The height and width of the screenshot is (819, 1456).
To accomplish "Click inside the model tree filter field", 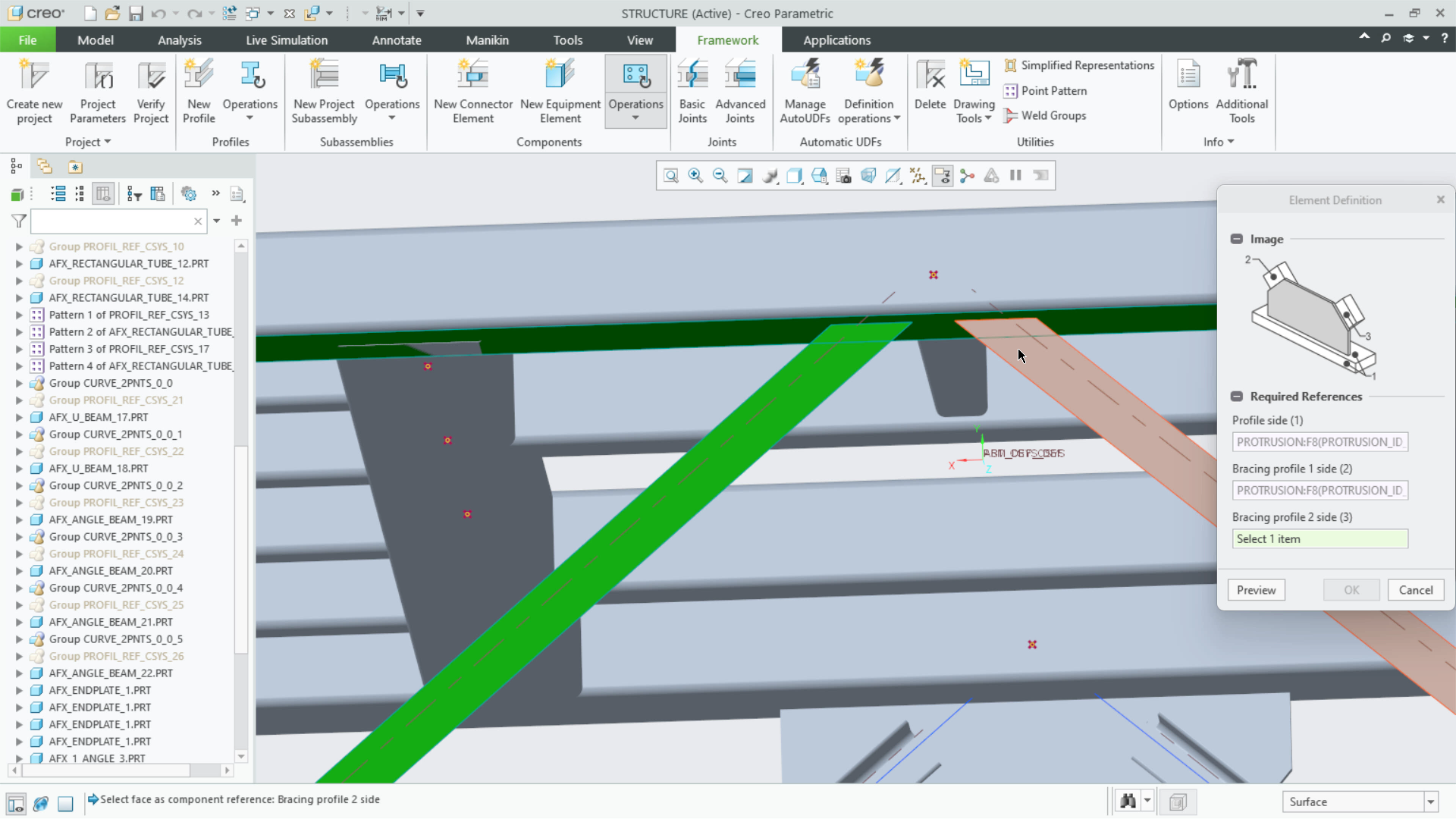I will coord(114,221).
